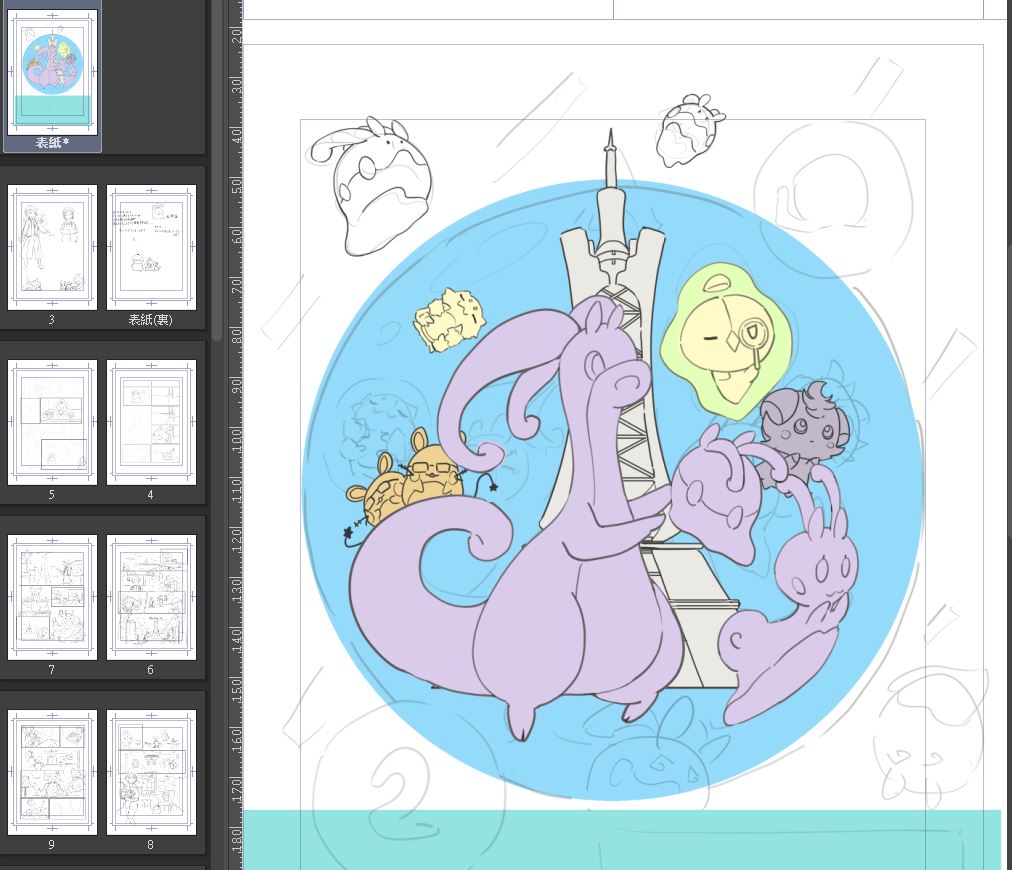Click the teal band at canvas bottom
Screen dimensions: 1012x870
coord(621,839)
